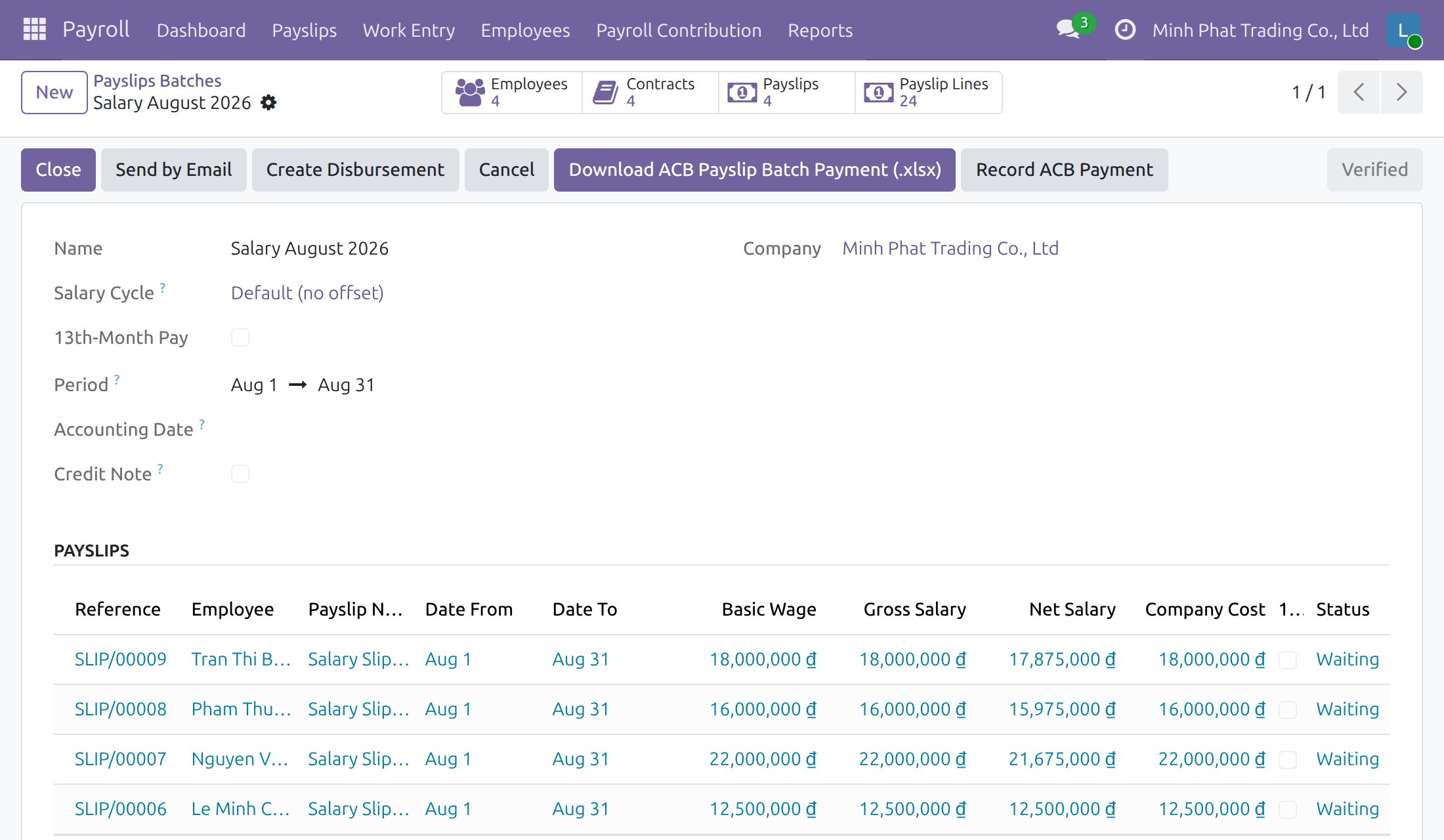Open the Reports menu

coord(820,30)
